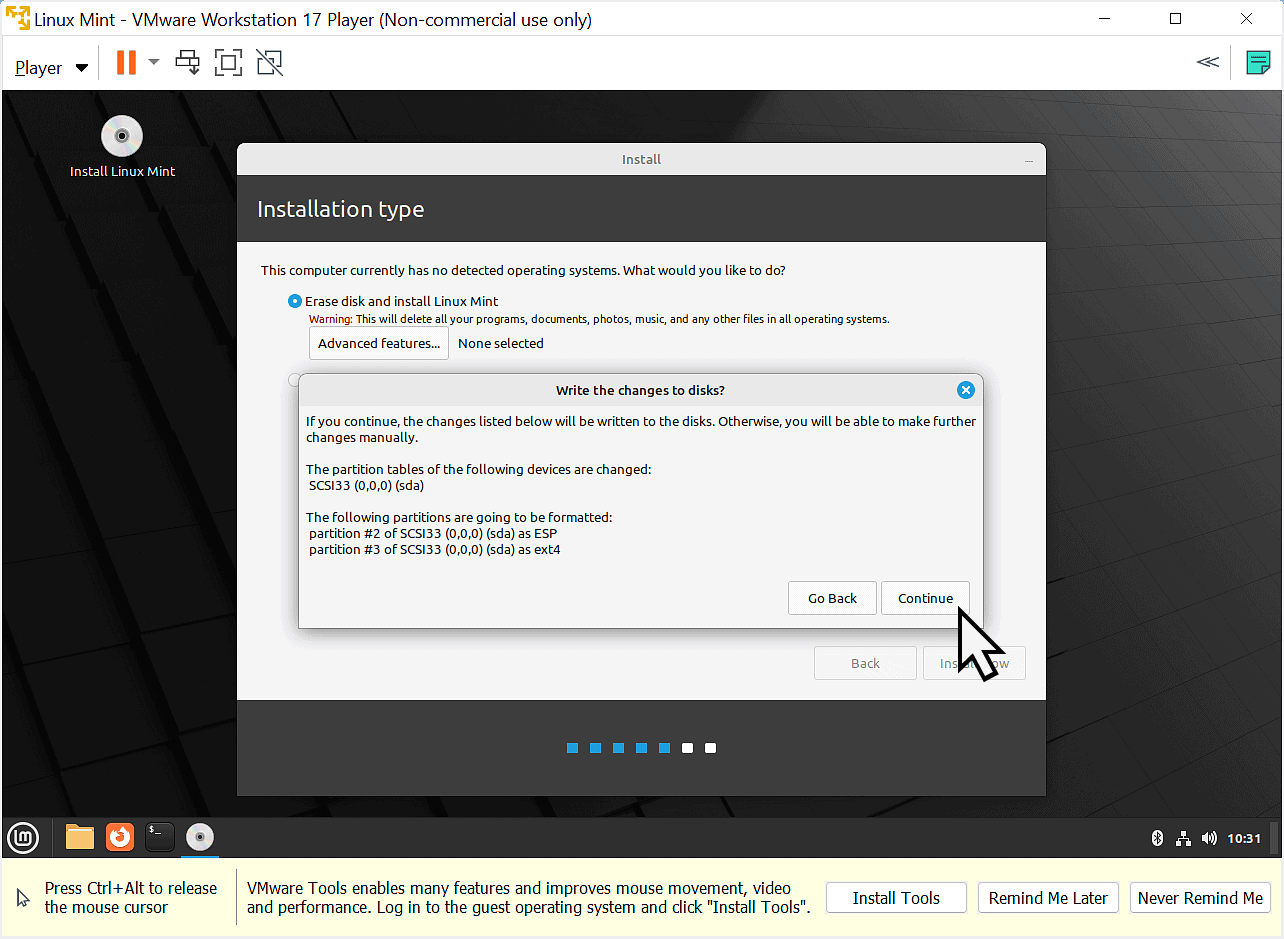
Task: Continue writing changes to disks
Action: [924, 597]
